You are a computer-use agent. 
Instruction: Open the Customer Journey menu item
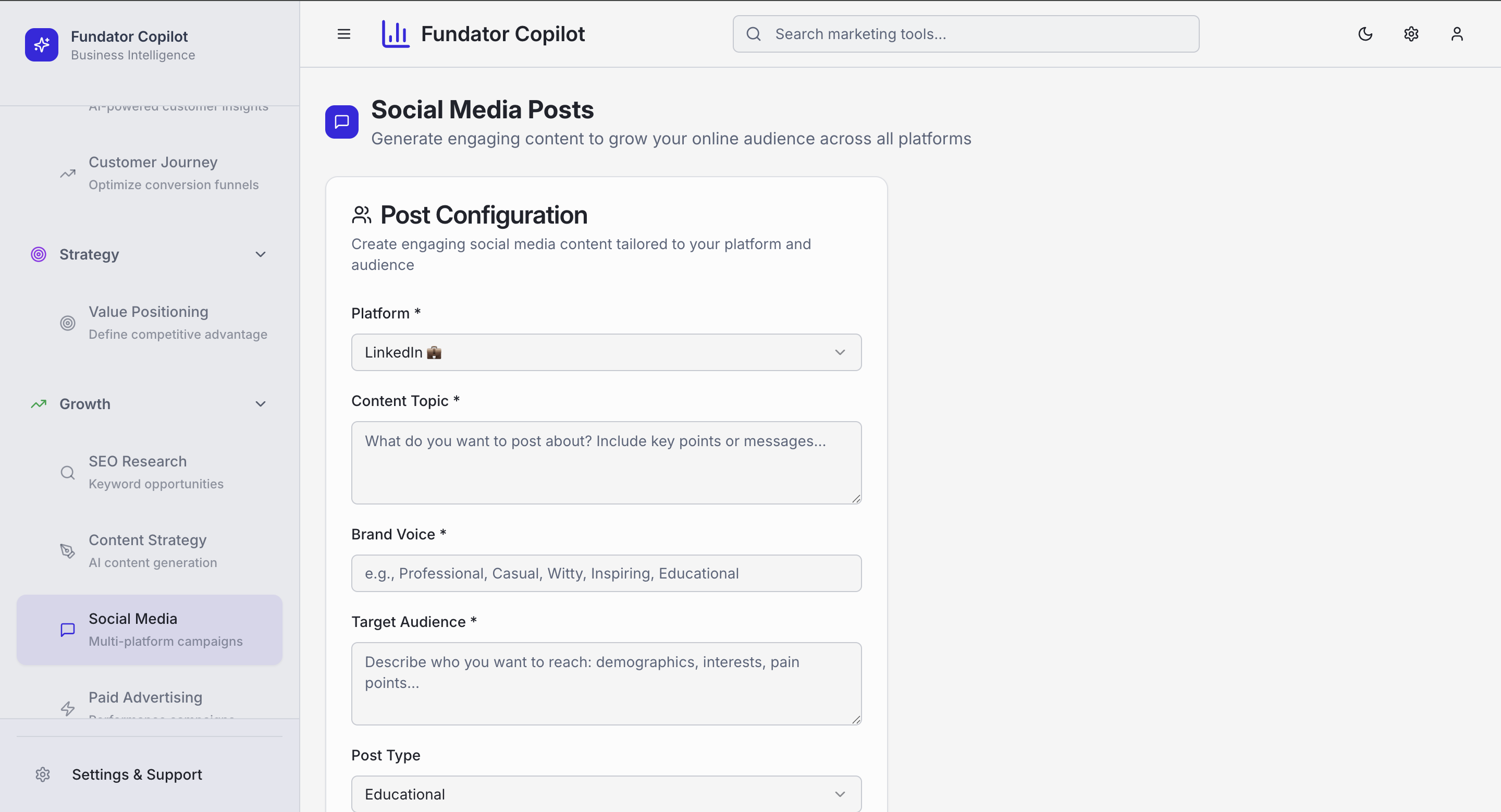pos(153,173)
